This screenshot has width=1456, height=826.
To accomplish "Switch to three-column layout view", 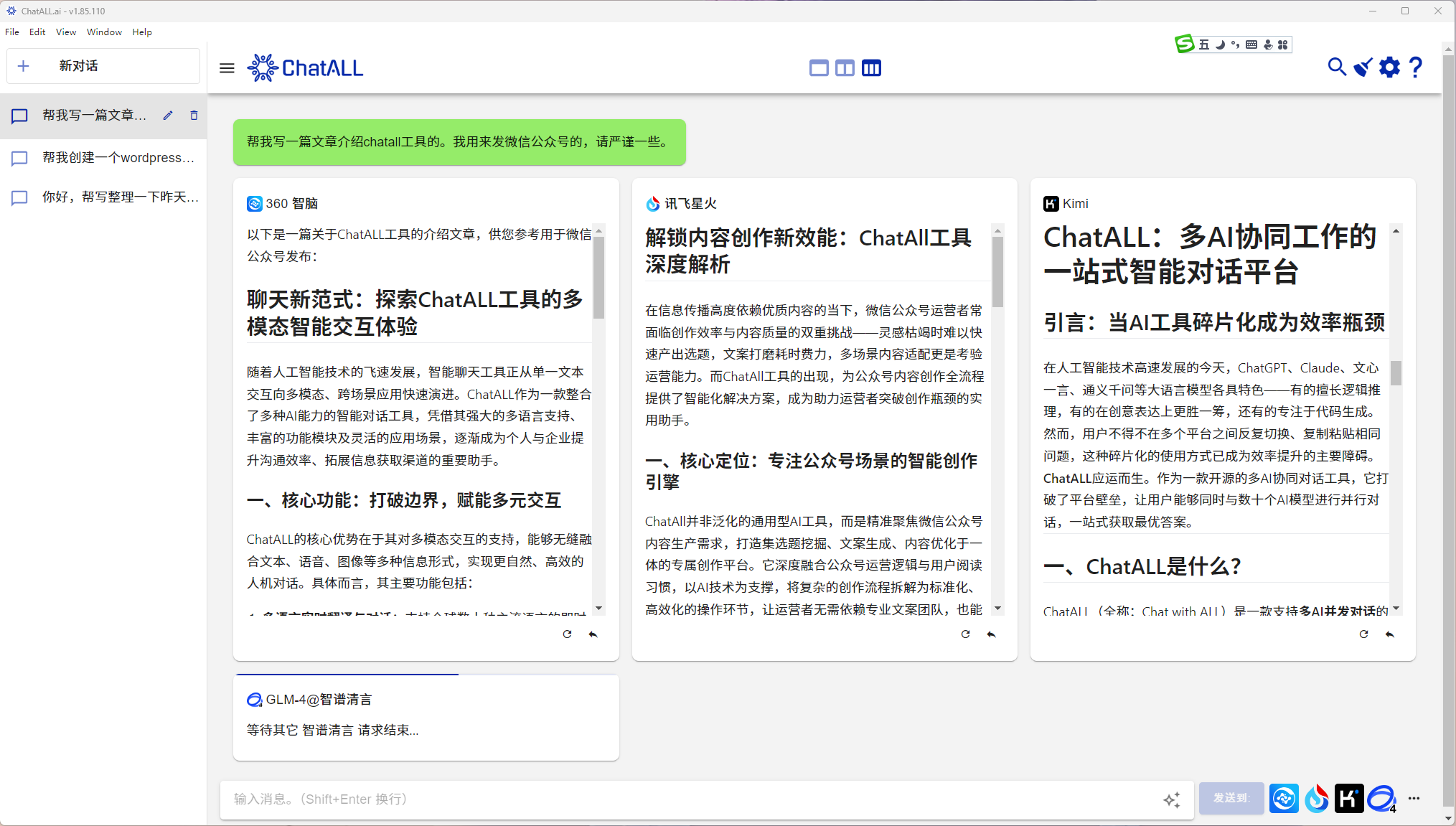I will point(872,67).
